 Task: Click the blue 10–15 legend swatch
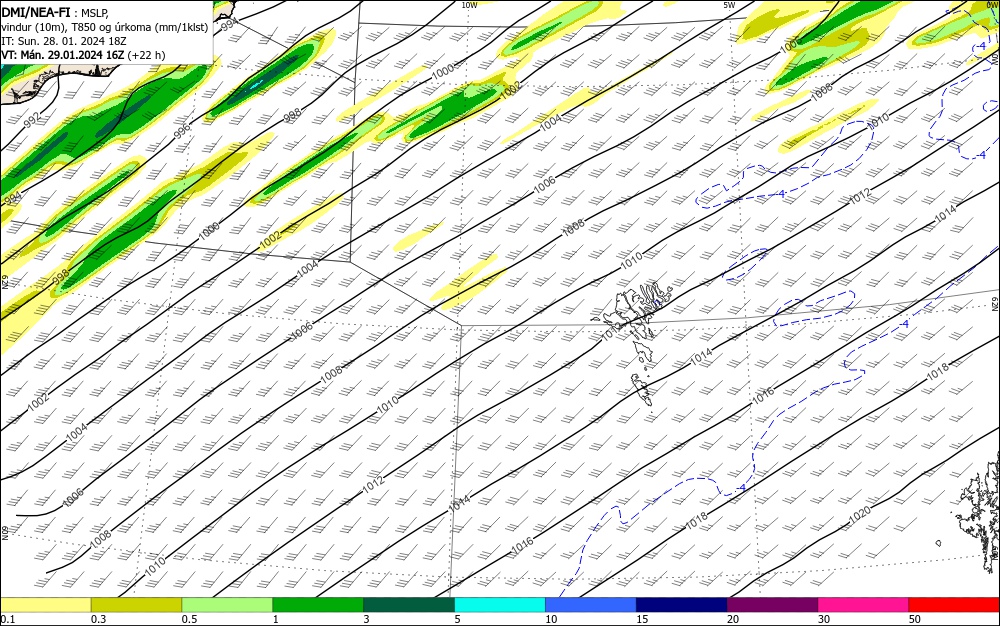pos(591,605)
